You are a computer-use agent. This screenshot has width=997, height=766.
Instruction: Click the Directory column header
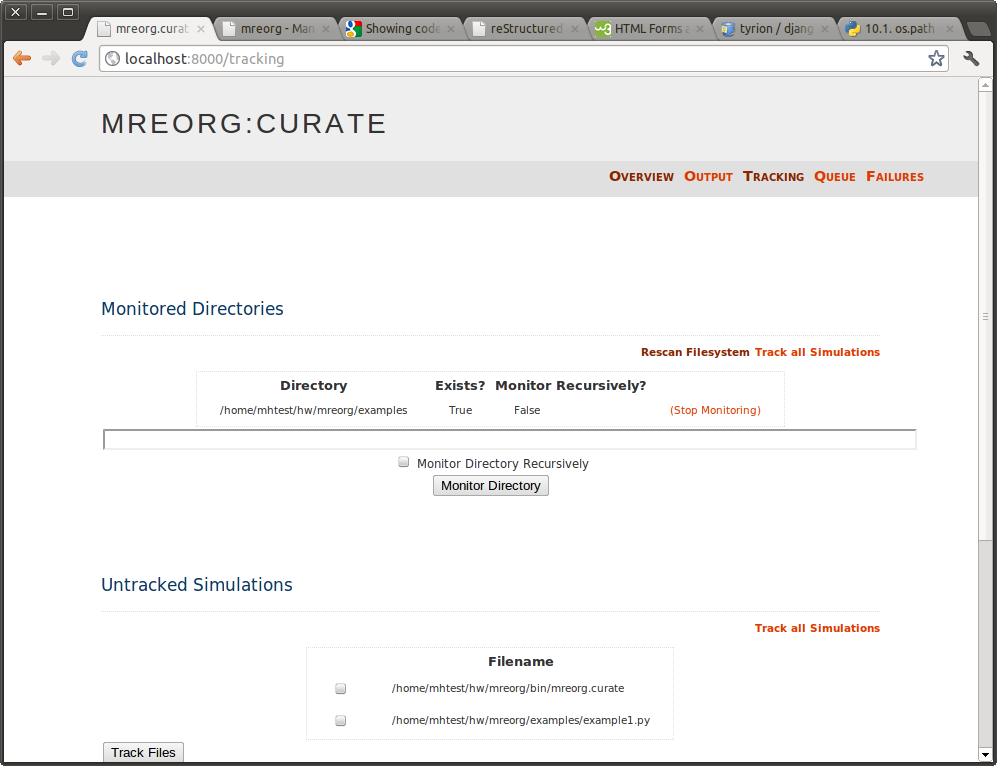tap(313, 385)
